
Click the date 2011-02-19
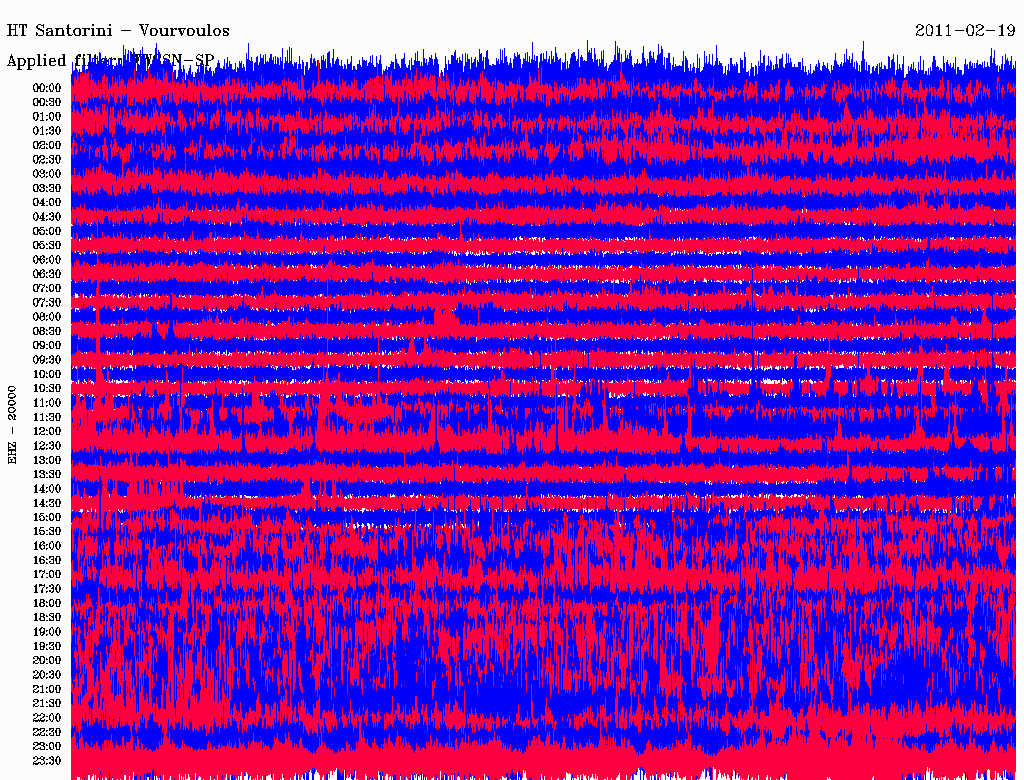pos(965,31)
